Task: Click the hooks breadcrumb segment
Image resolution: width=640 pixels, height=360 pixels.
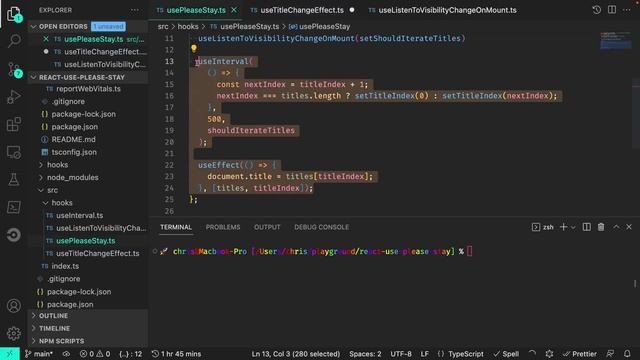Action: [188, 27]
